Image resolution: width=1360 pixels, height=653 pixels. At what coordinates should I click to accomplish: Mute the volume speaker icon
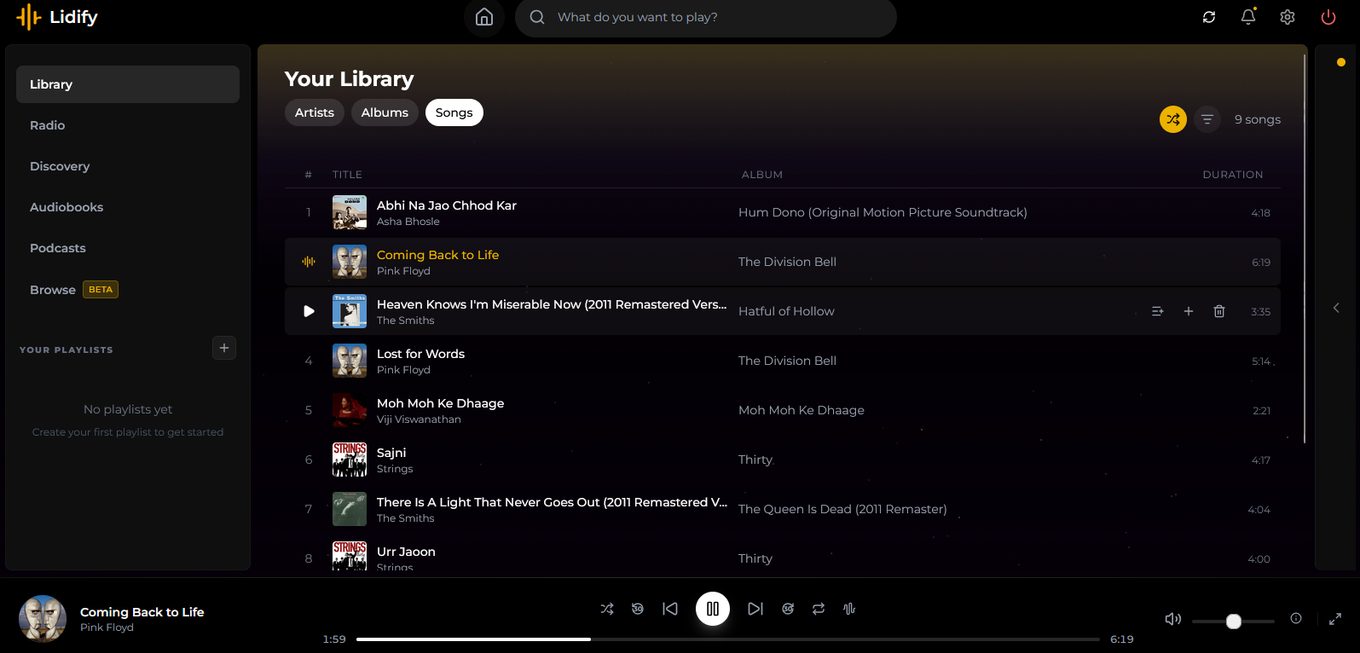[x=1173, y=619]
